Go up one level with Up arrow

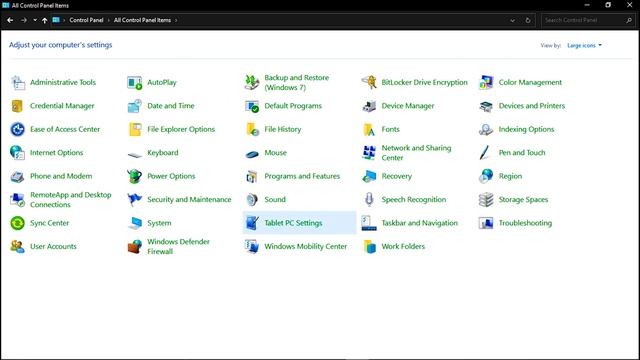(44, 20)
